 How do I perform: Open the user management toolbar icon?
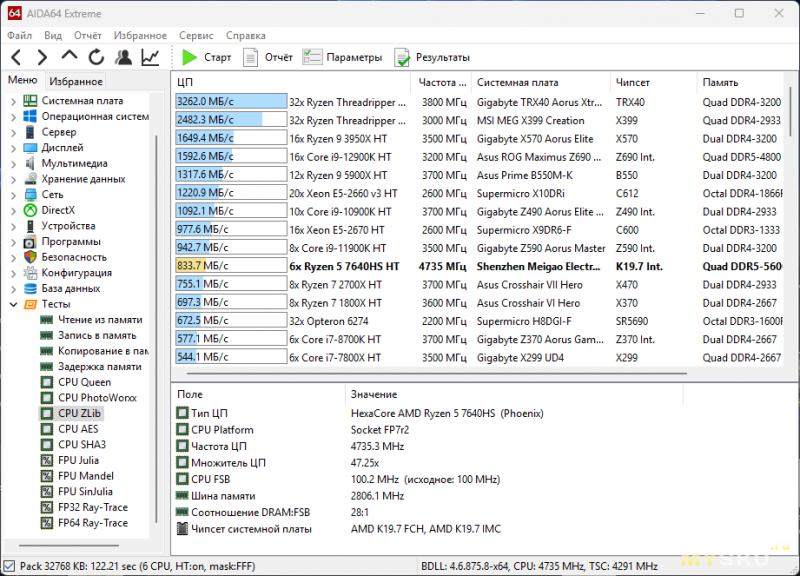pos(123,57)
